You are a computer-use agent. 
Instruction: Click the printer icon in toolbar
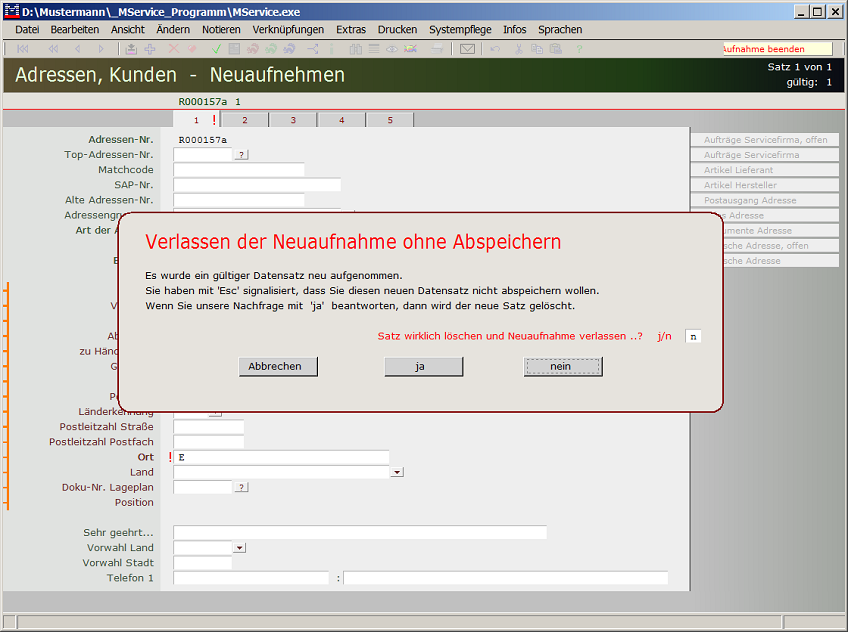pyautogui.click(x=437, y=49)
